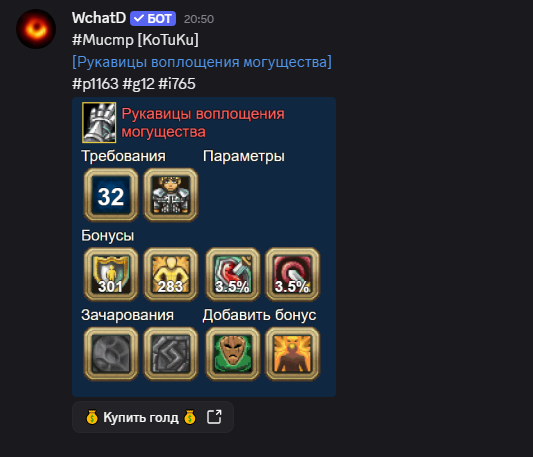Open the WchatD username profile
533x457 pixels.
tap(99, 18)
